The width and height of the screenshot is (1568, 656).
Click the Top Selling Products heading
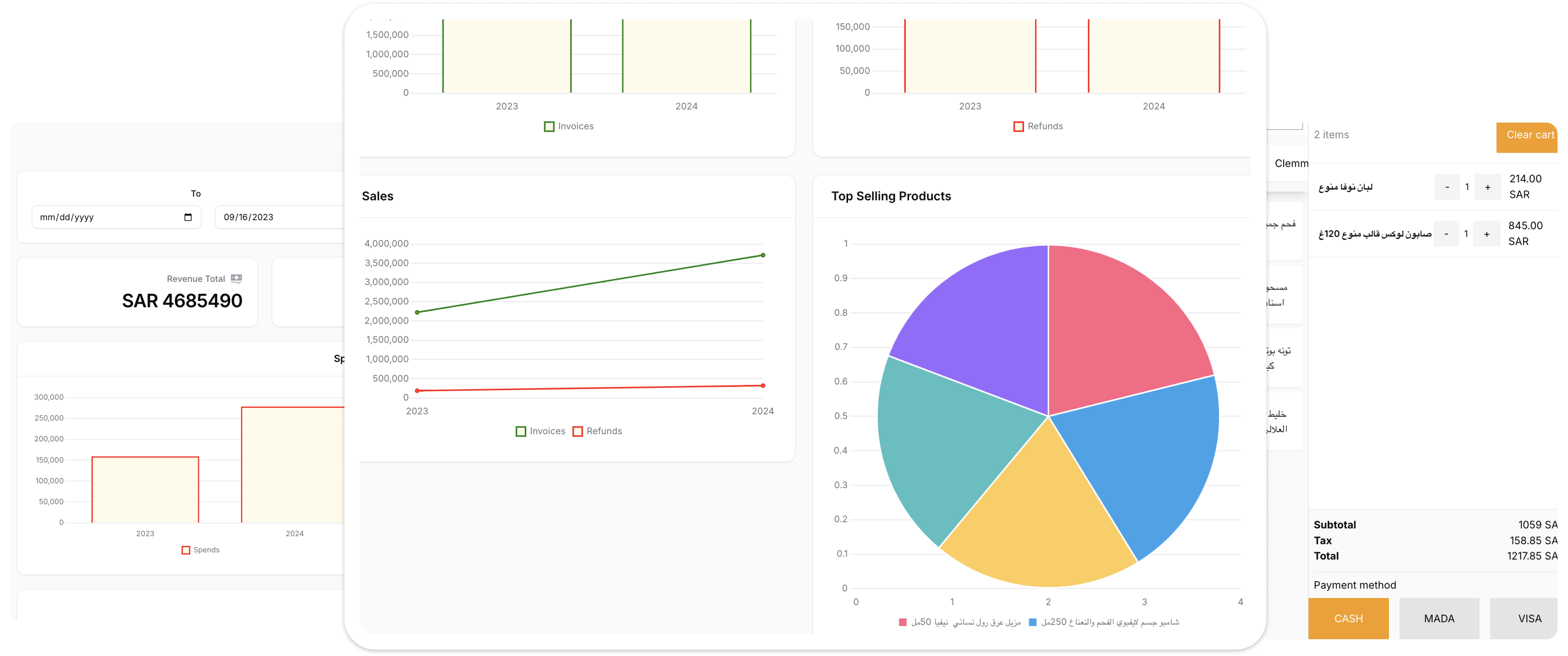pos(891,196)
